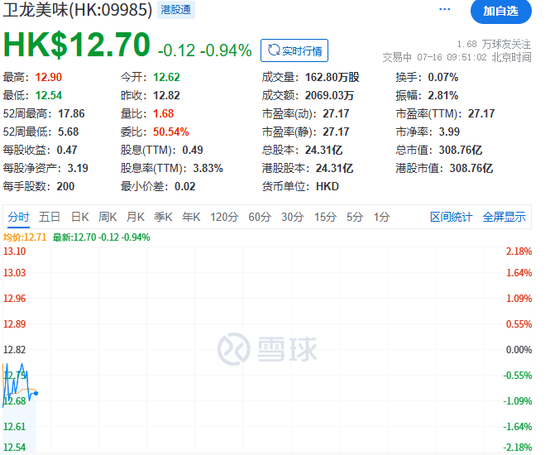
Task: Click the 昨收 value 12.82
Action: pos(167,95)
